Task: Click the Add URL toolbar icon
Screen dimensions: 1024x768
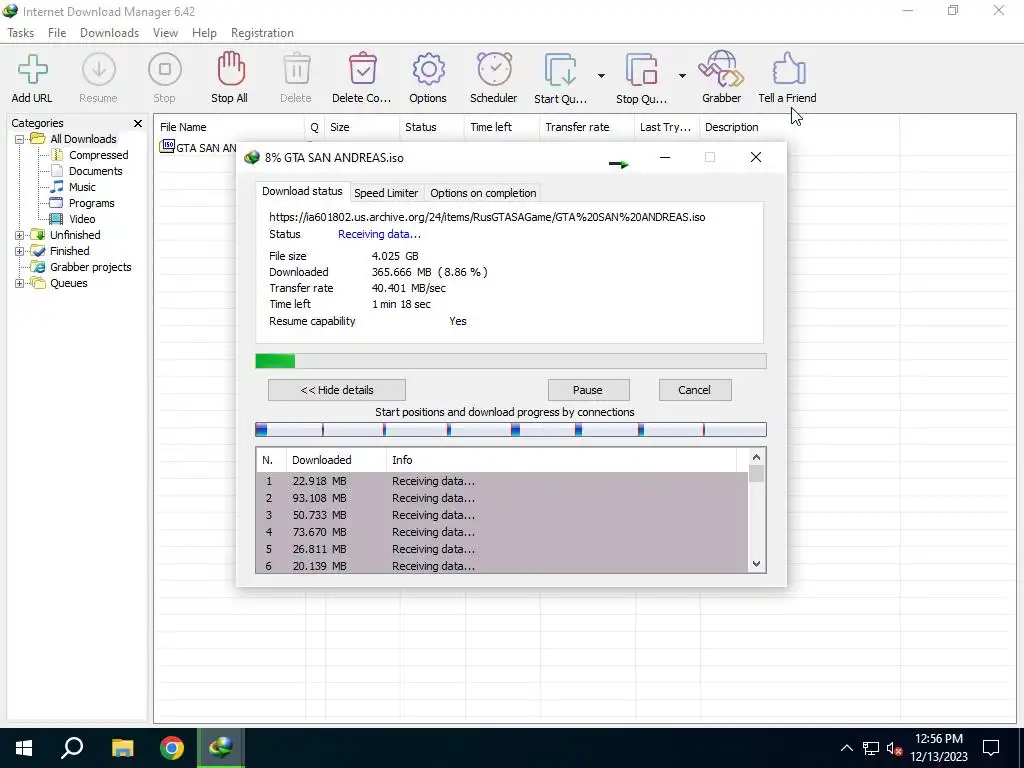Action: [x=32, y=70]
